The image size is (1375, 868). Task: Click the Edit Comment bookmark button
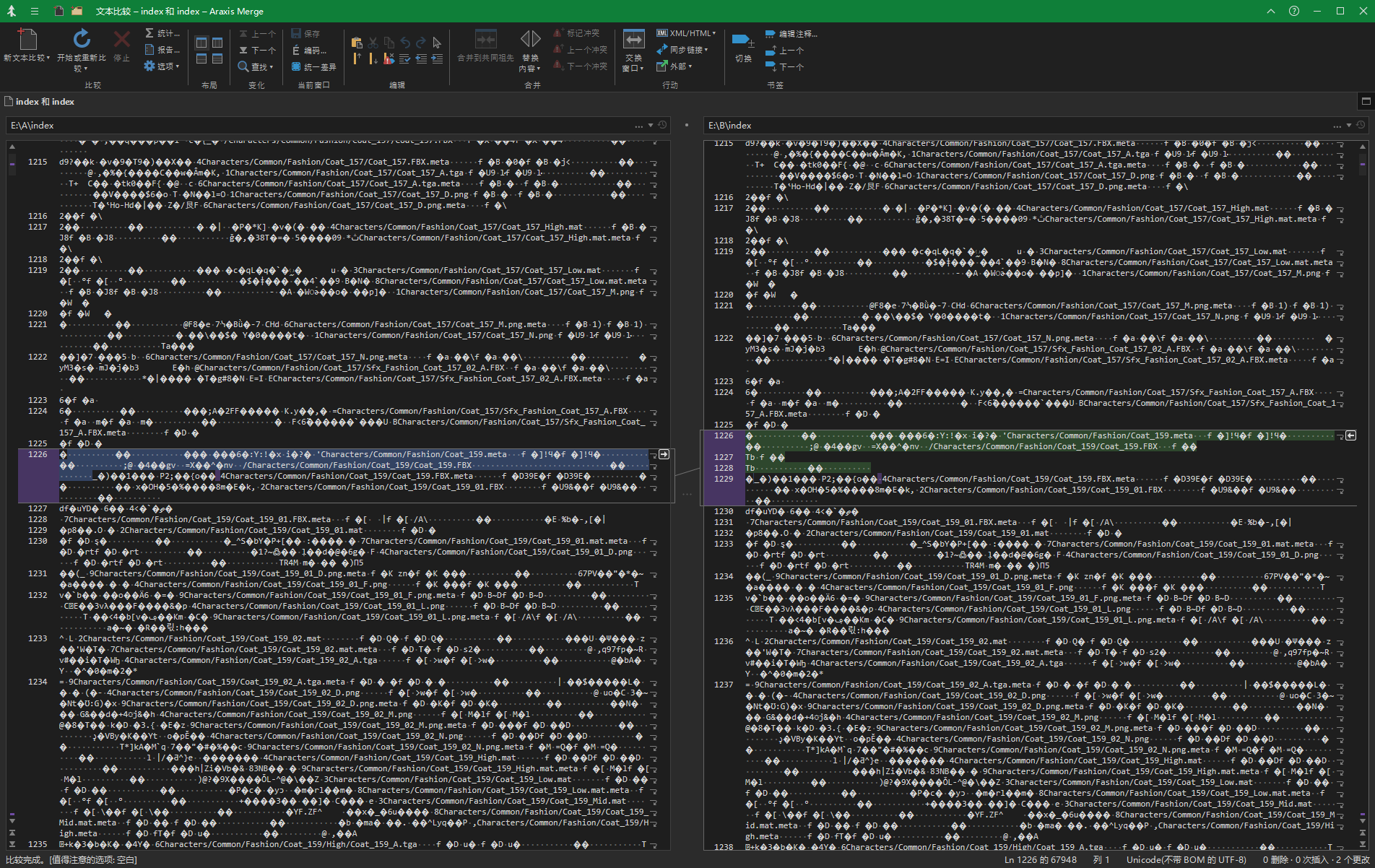(791, 34)
